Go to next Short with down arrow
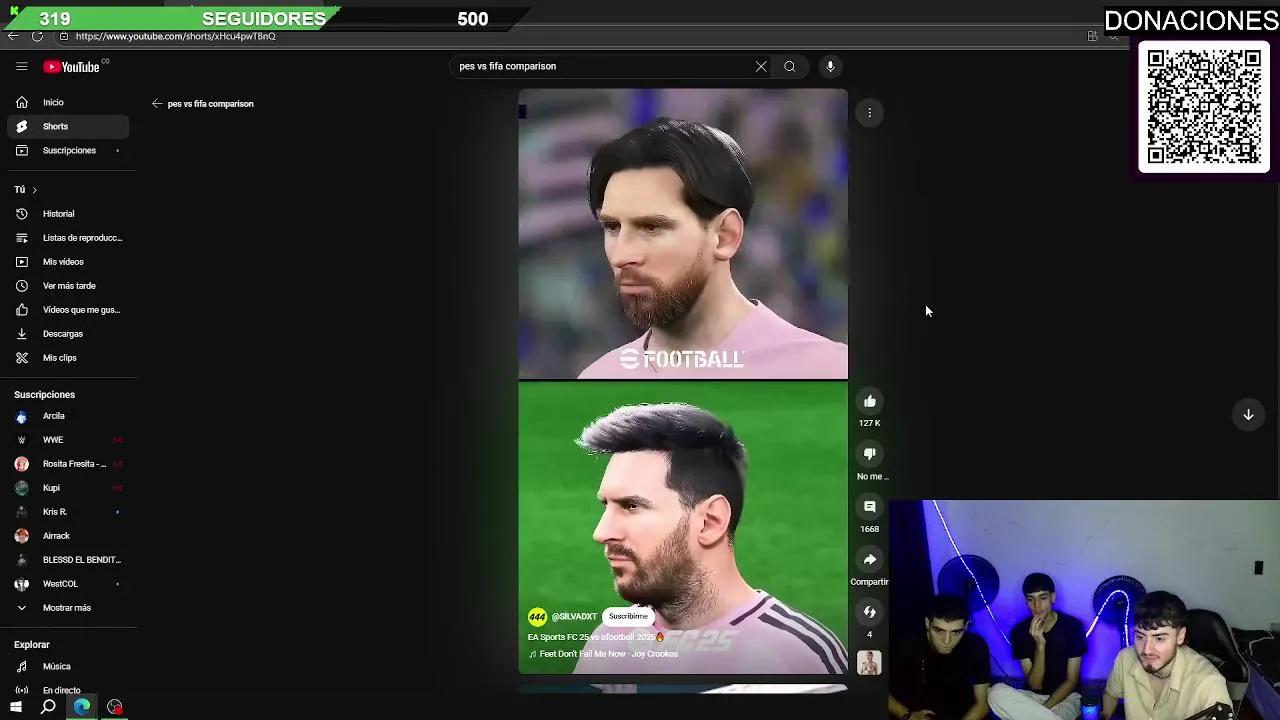Image resolution: width=1280 pixels, height=720 pixels. pos(1248,414)
